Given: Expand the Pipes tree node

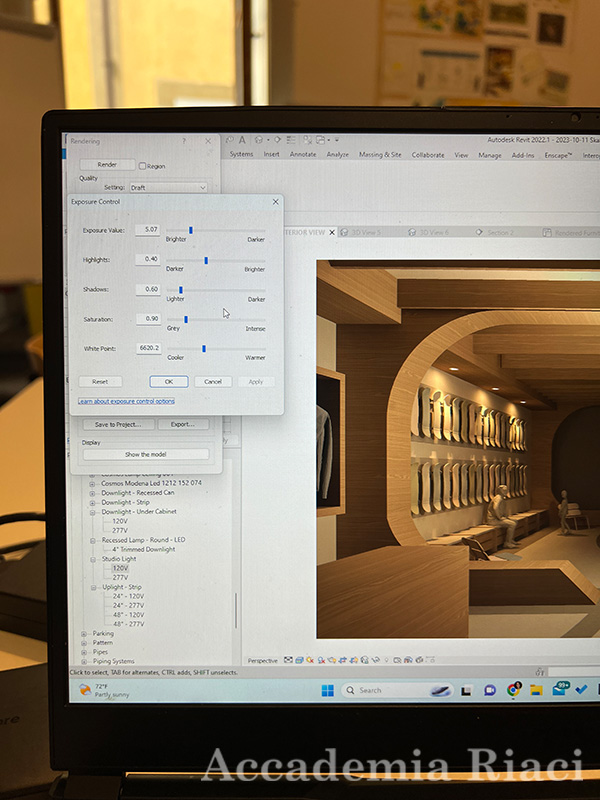Looking at the screenshot, I should pyautogui.click(x=84, y=653).
